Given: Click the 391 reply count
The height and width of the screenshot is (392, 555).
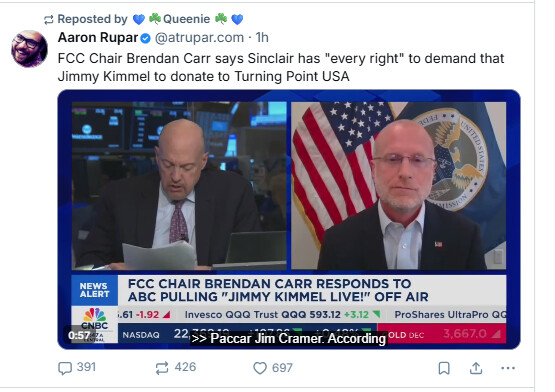Looking at the screenshot, I should point(86,367).
